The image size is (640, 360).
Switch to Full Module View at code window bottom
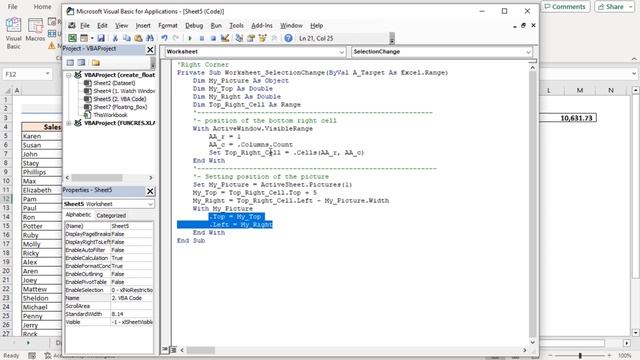[173, 349]
